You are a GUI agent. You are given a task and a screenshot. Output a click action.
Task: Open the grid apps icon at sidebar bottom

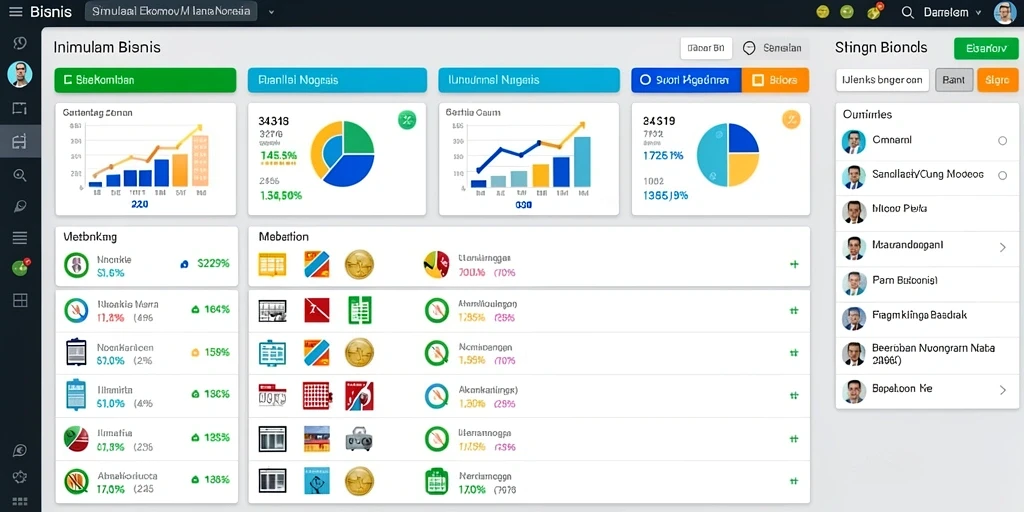(20, 502)
